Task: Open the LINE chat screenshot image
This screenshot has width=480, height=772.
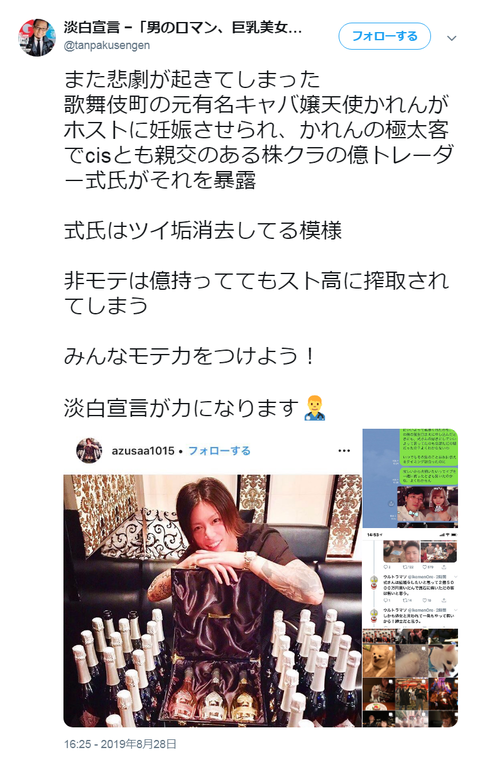Action: 410,478
